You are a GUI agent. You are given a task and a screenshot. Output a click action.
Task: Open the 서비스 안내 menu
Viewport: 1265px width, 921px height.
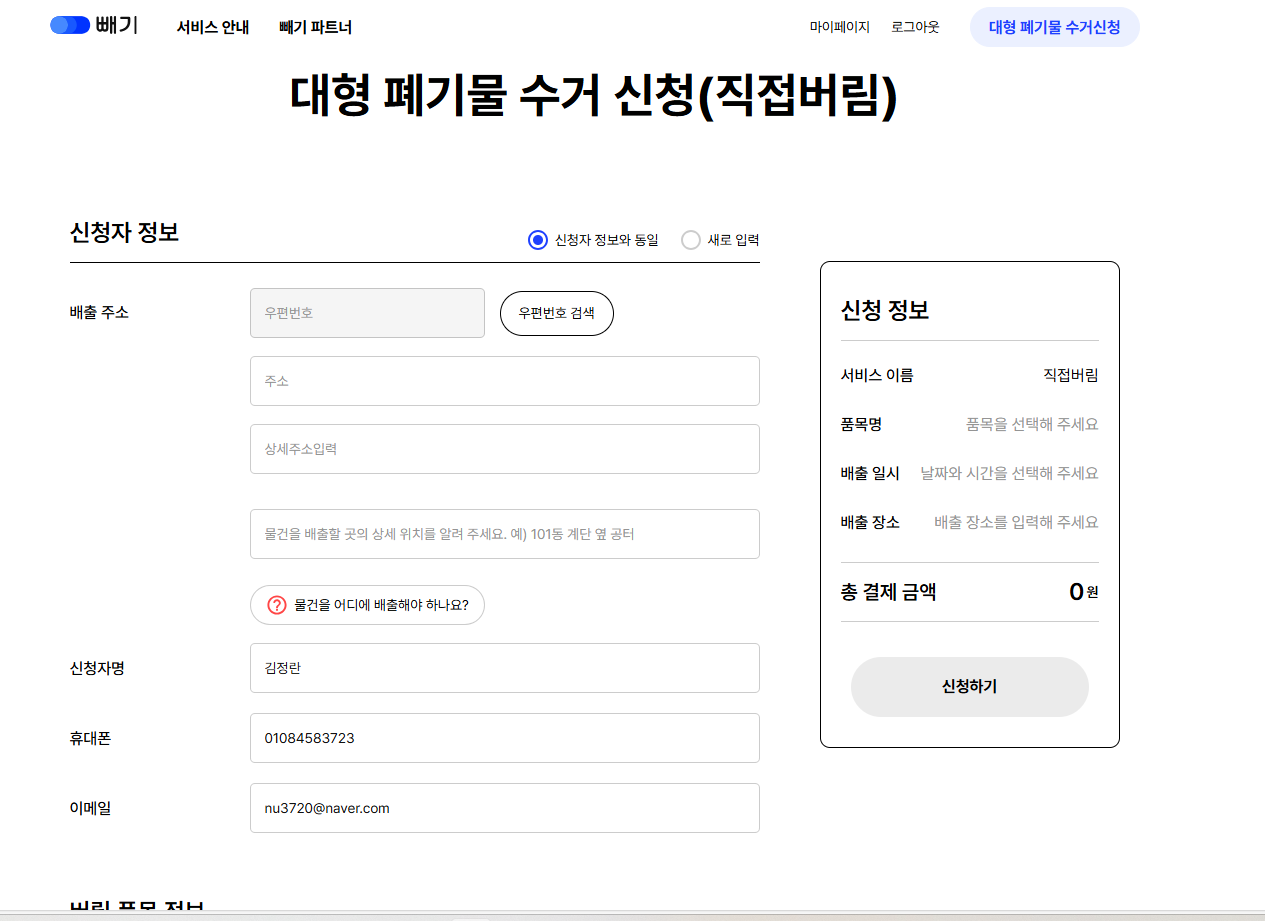pyautogui.click(x=212, y=27)
